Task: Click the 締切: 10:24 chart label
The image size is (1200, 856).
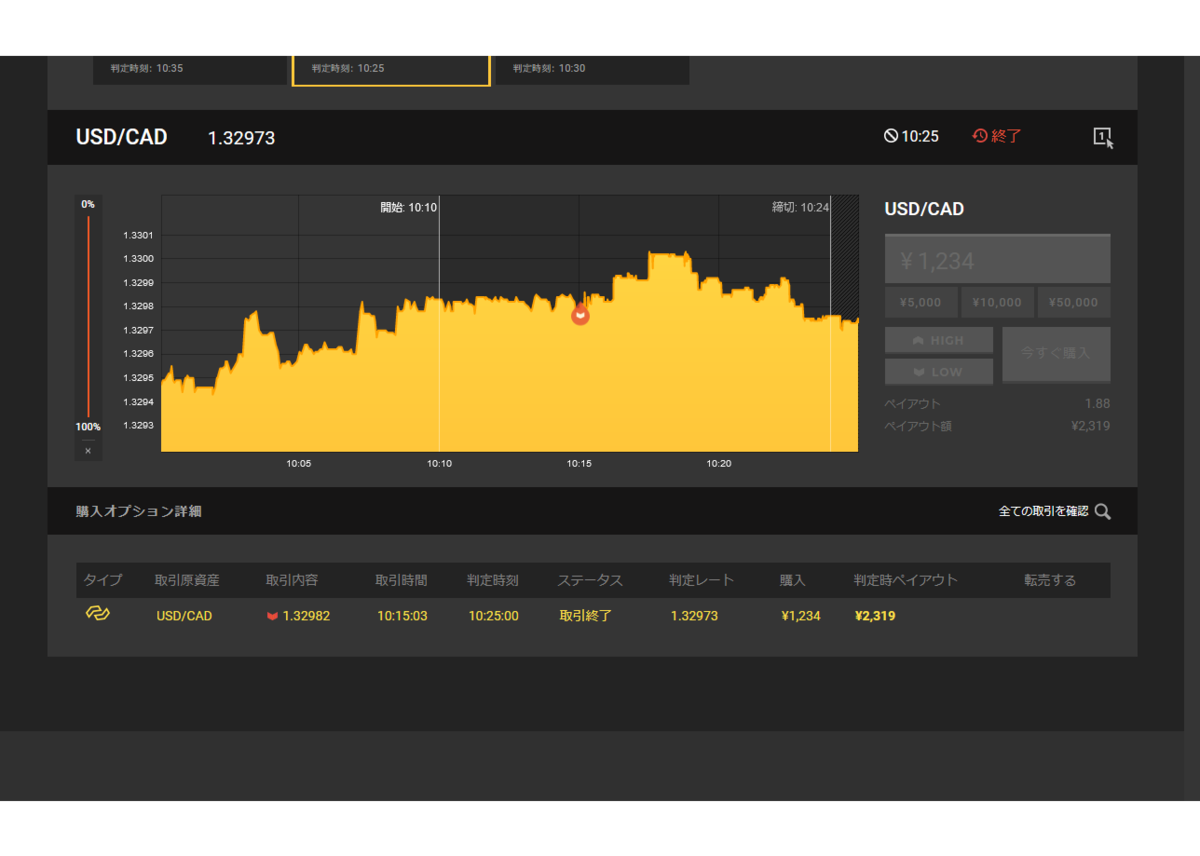Action: click(801, 207)
